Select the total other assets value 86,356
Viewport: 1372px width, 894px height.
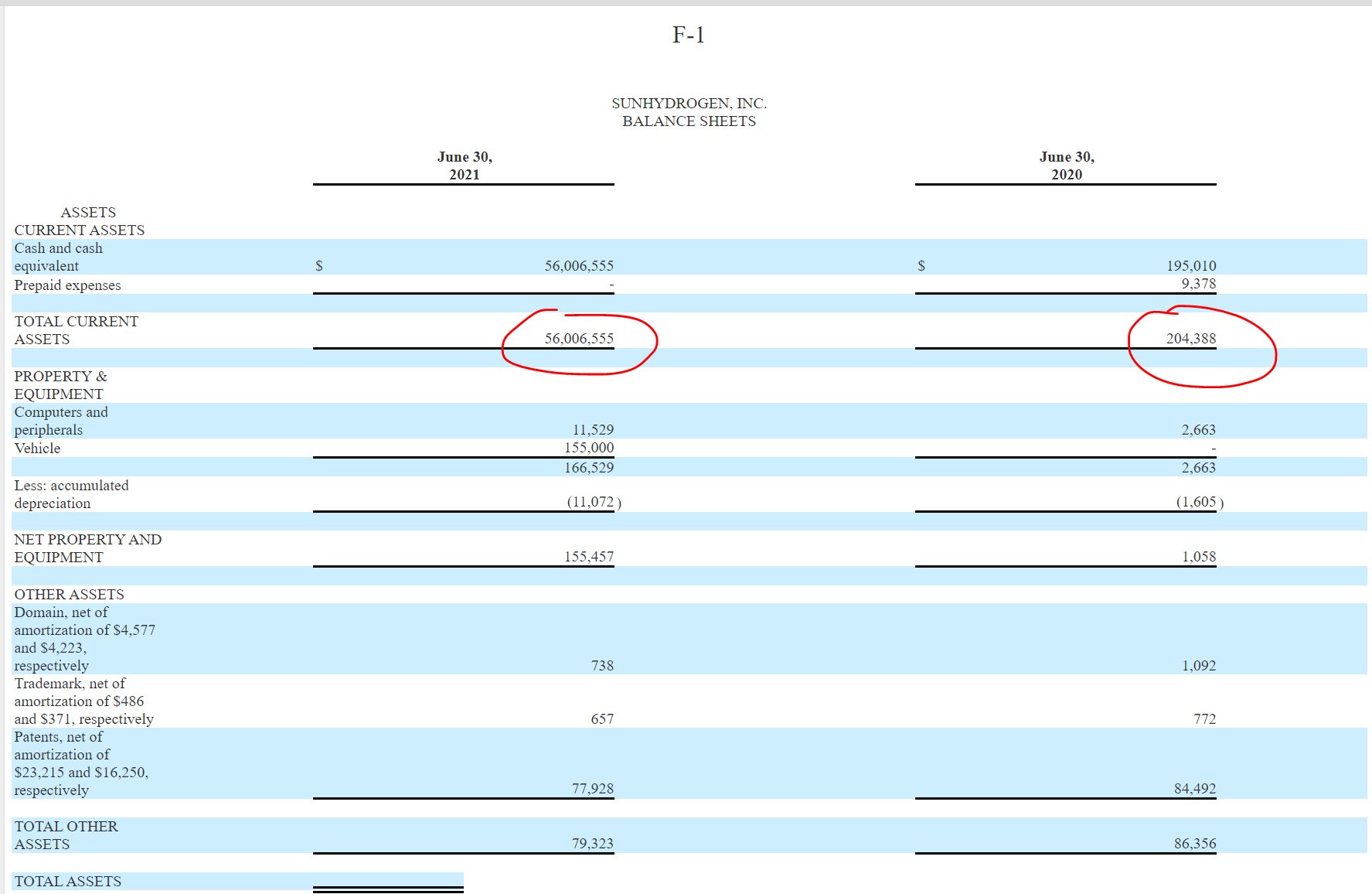click(1195, 843)
